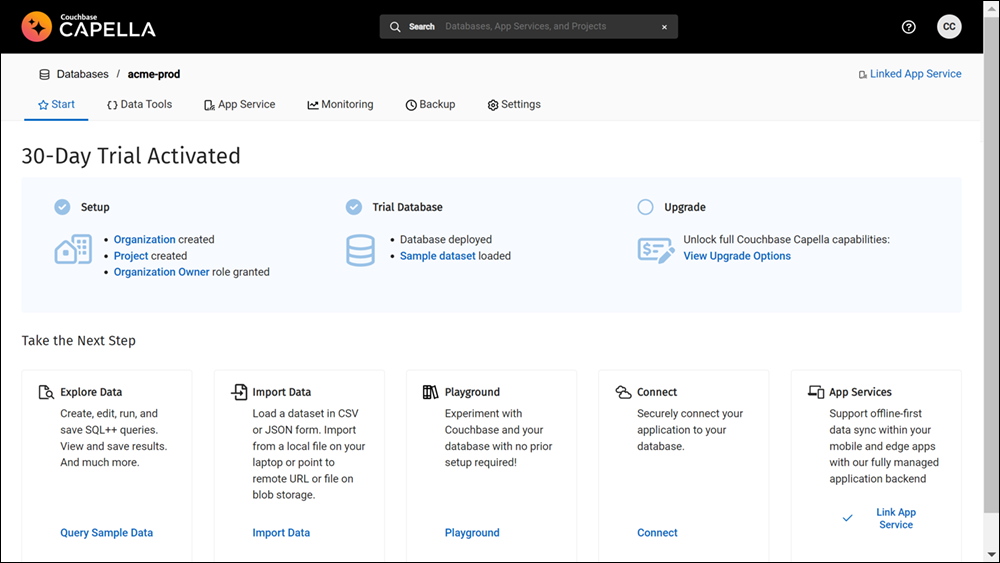Click the Import Data link at card bottom

click(x=281, y=533)
